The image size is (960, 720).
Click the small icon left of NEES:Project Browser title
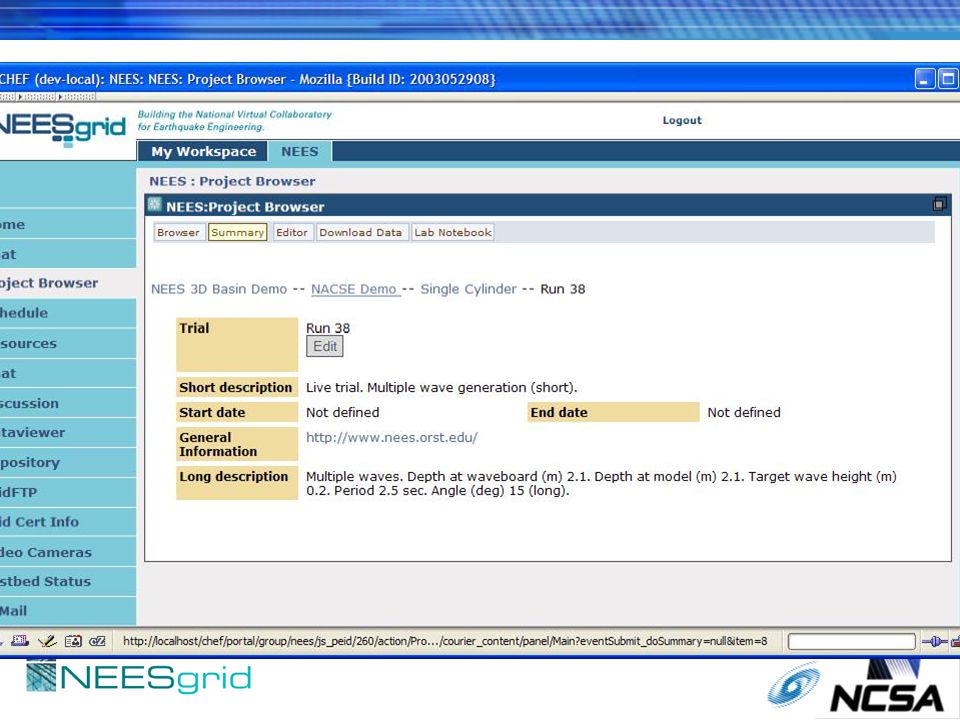[x=154, y=204]
